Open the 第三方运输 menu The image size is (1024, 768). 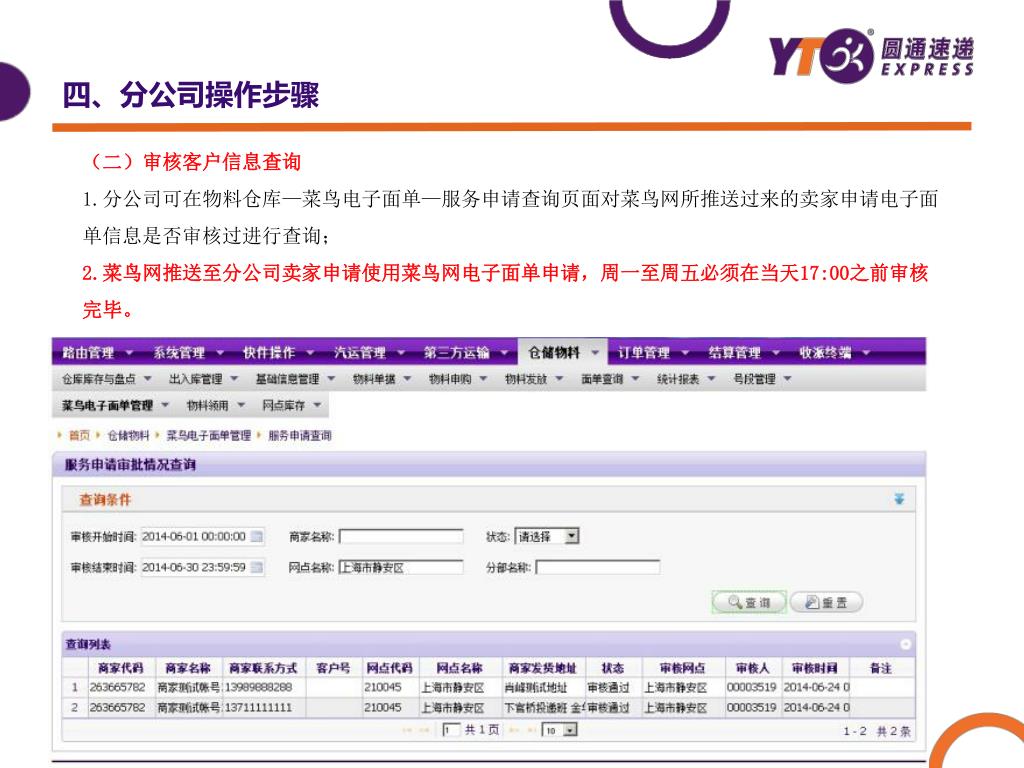click(x=466, y=353)
